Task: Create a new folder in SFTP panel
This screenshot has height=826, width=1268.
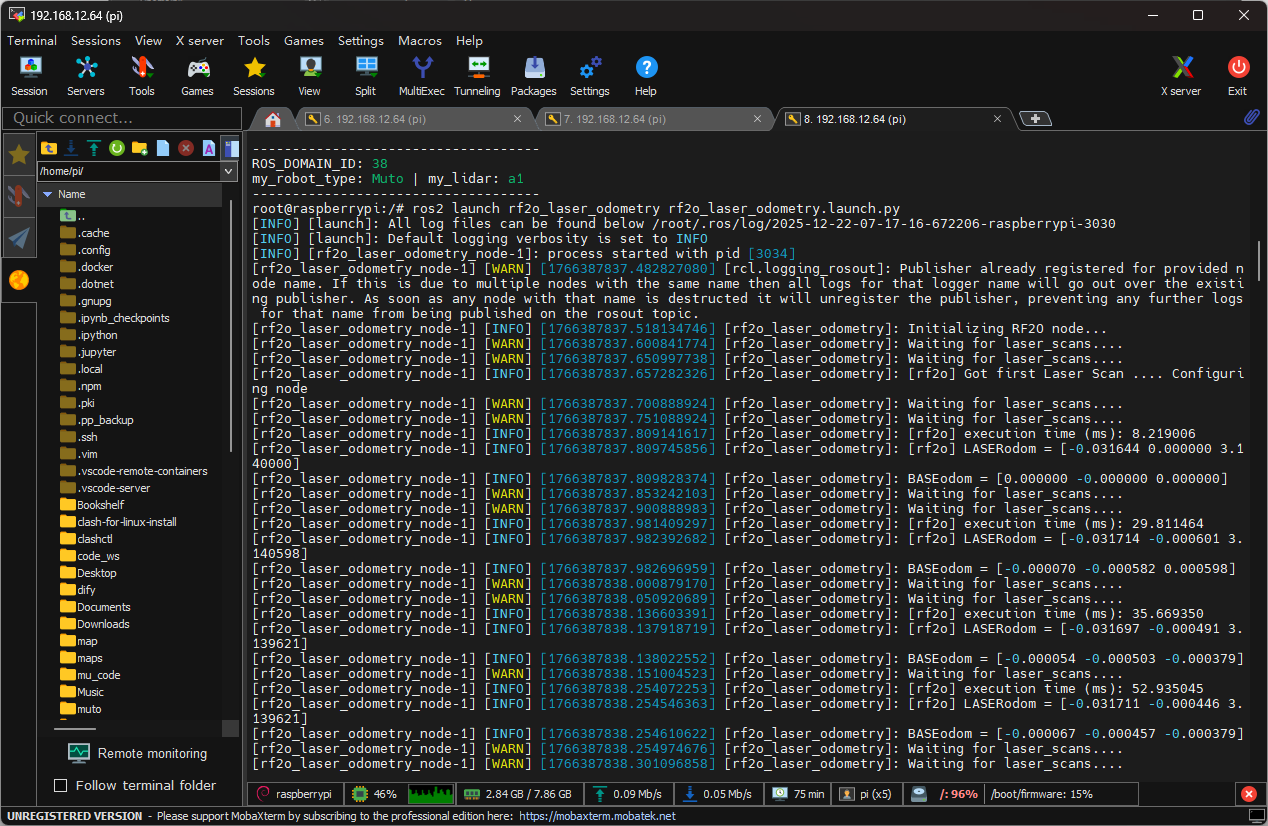Action: (x=140, y=148)
